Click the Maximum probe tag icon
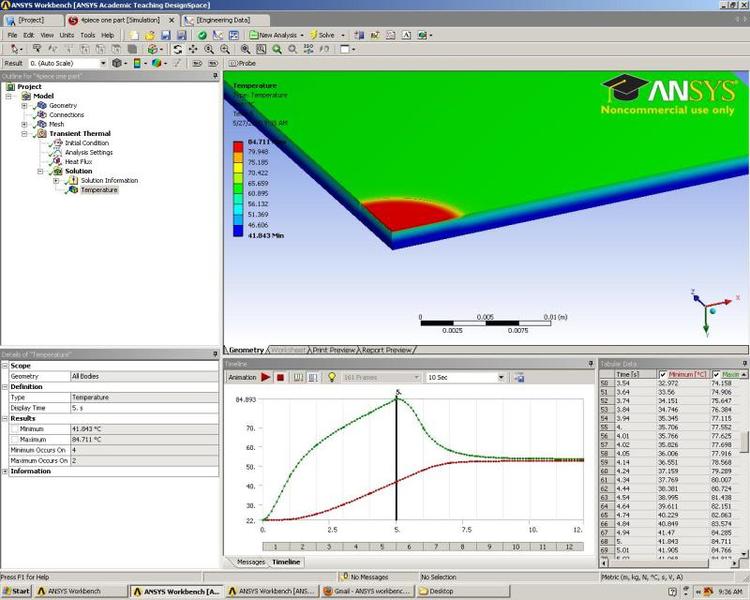The height and width of the screenshot is (600, 750). [x=197, y=63]
